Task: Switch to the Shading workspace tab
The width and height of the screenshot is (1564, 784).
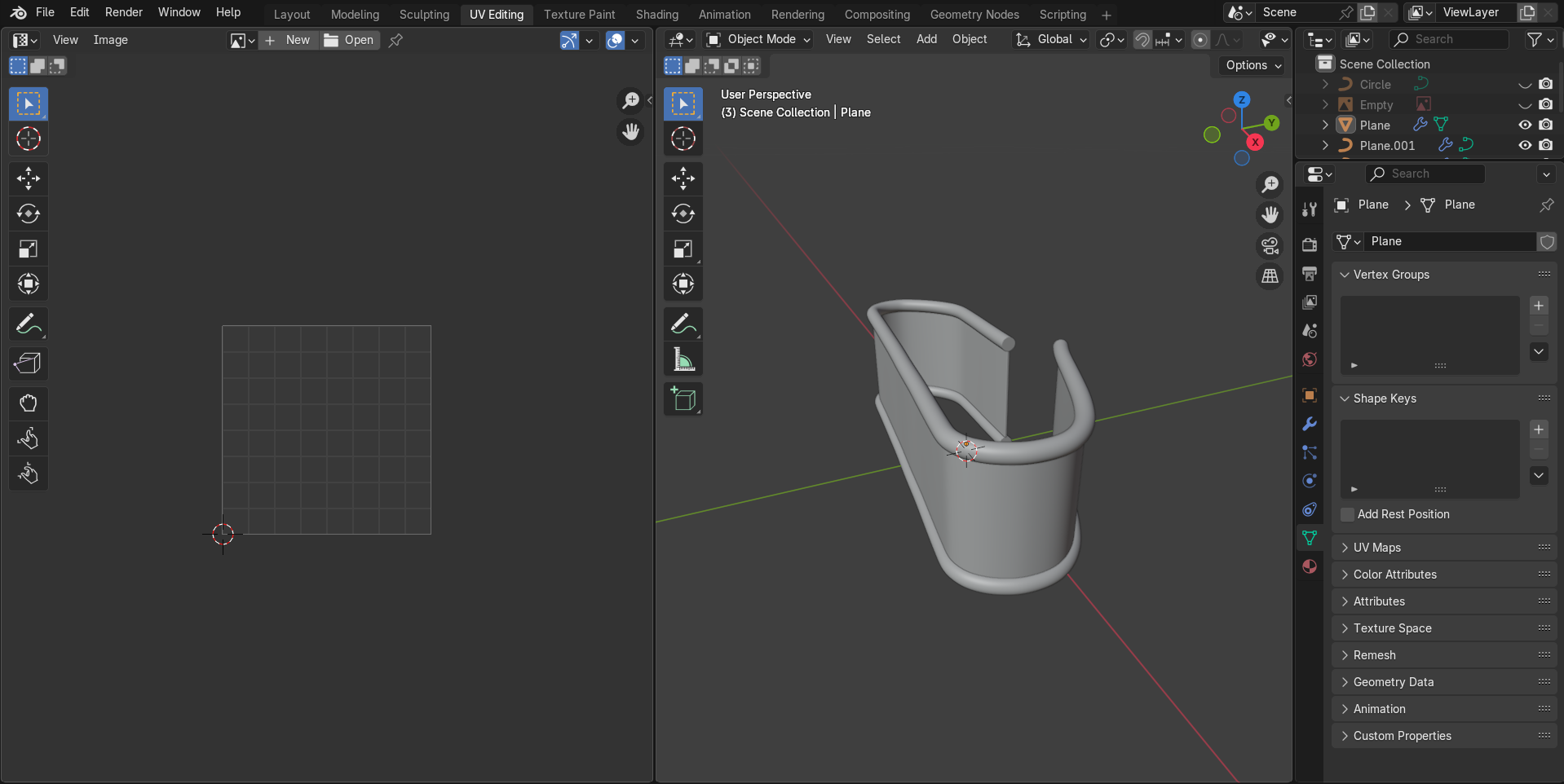Action: click(656, 15)
